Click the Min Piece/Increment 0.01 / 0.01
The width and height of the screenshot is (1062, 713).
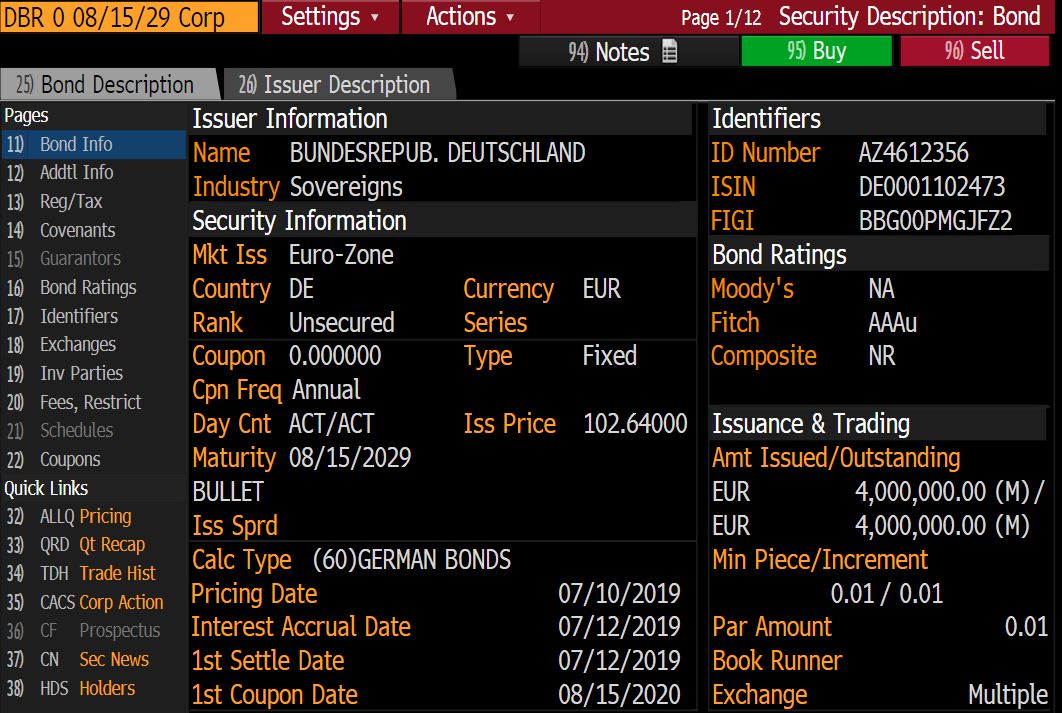[887, 594]
